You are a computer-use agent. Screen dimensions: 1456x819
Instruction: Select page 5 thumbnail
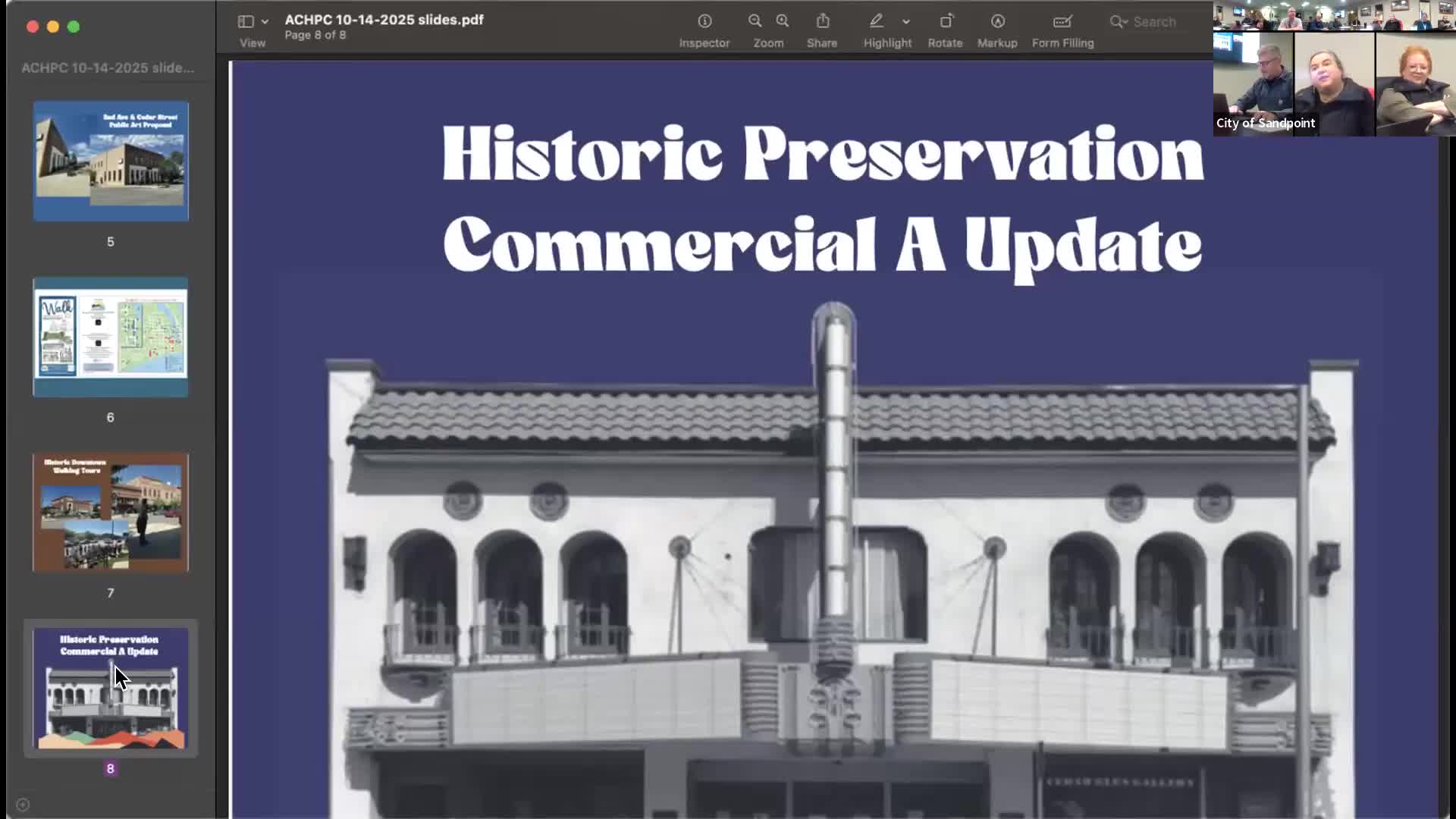coord(111,161)
